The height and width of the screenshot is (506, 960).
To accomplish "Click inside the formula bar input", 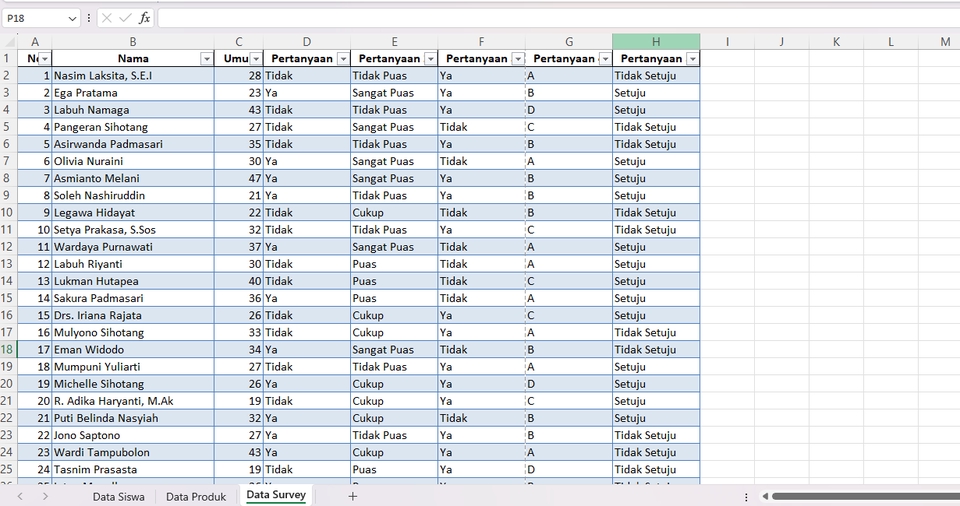I will tap(558, 18).
